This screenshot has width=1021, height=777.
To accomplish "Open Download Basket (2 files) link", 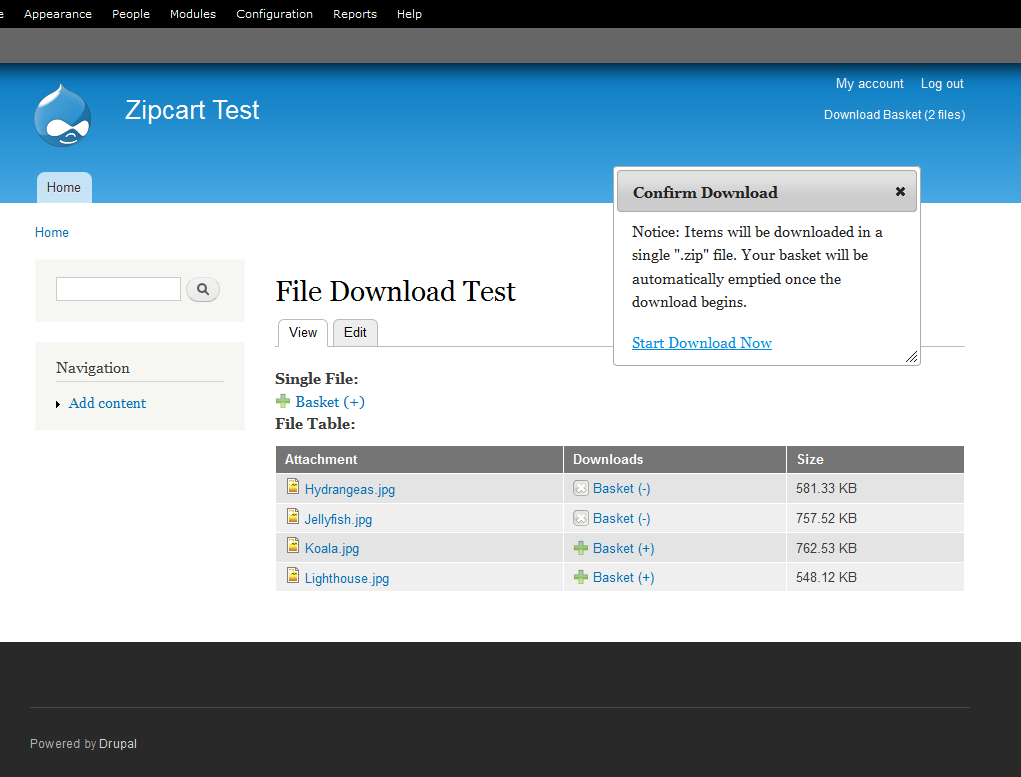I will 894,115.
